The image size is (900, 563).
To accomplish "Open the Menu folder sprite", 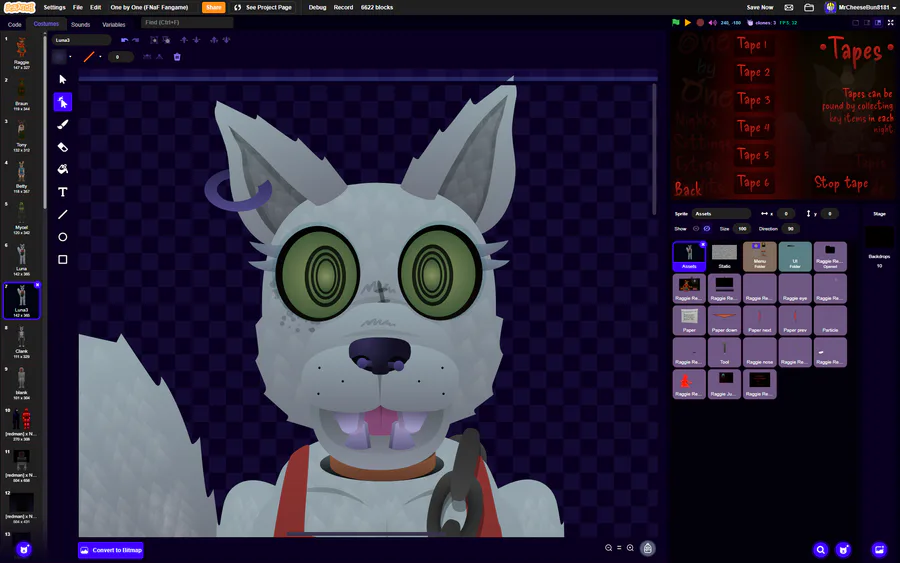I will point(759,256).
